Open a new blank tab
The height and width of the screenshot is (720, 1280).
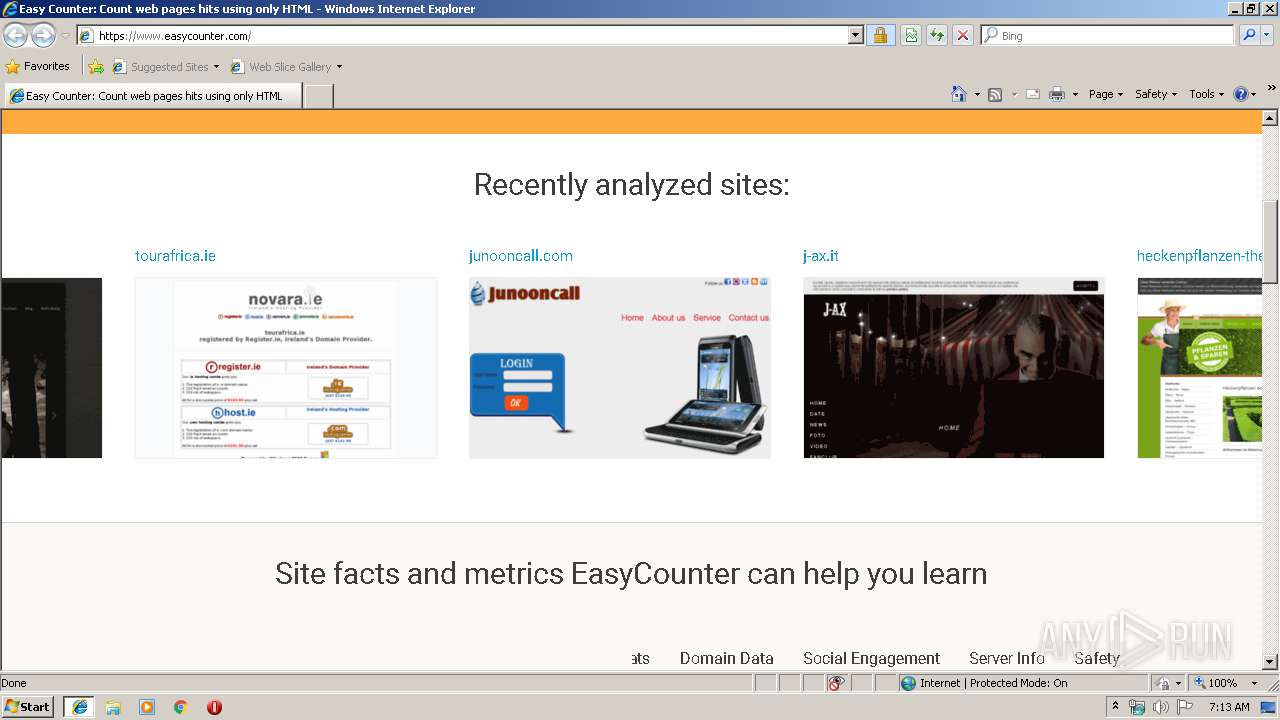tap(318, 96)
